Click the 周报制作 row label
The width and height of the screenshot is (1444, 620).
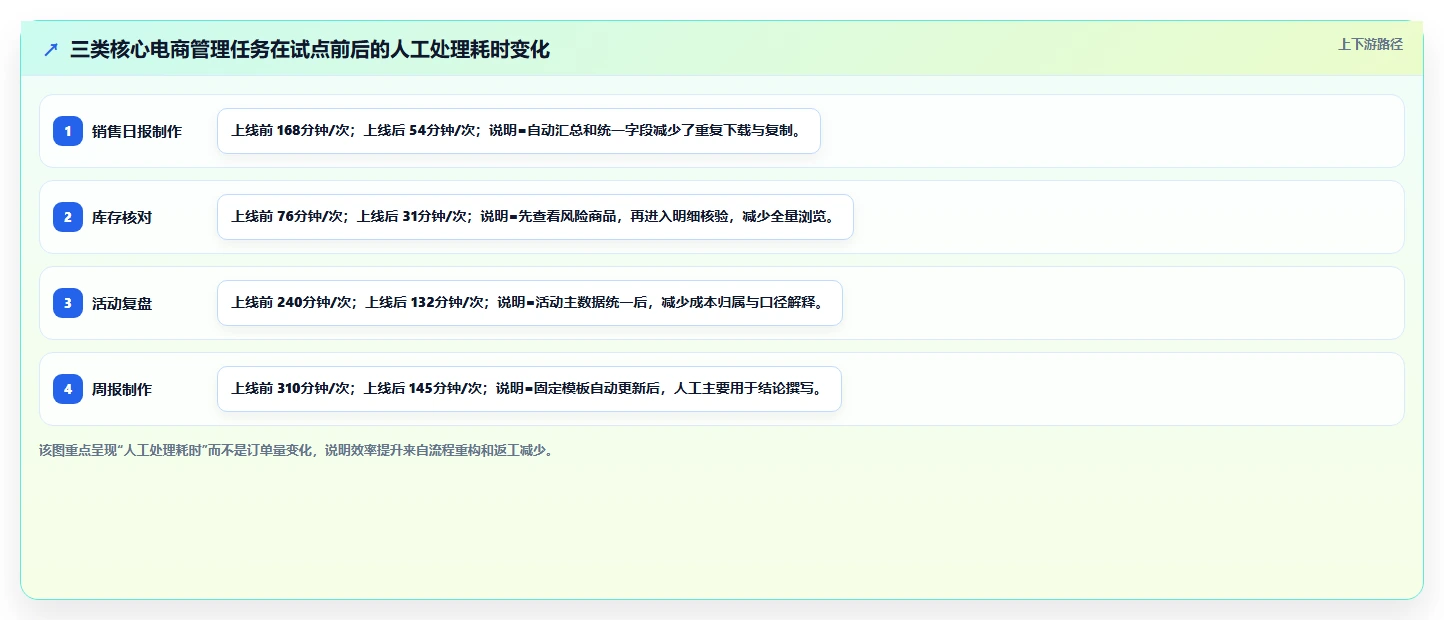click(x=122, y=389)
